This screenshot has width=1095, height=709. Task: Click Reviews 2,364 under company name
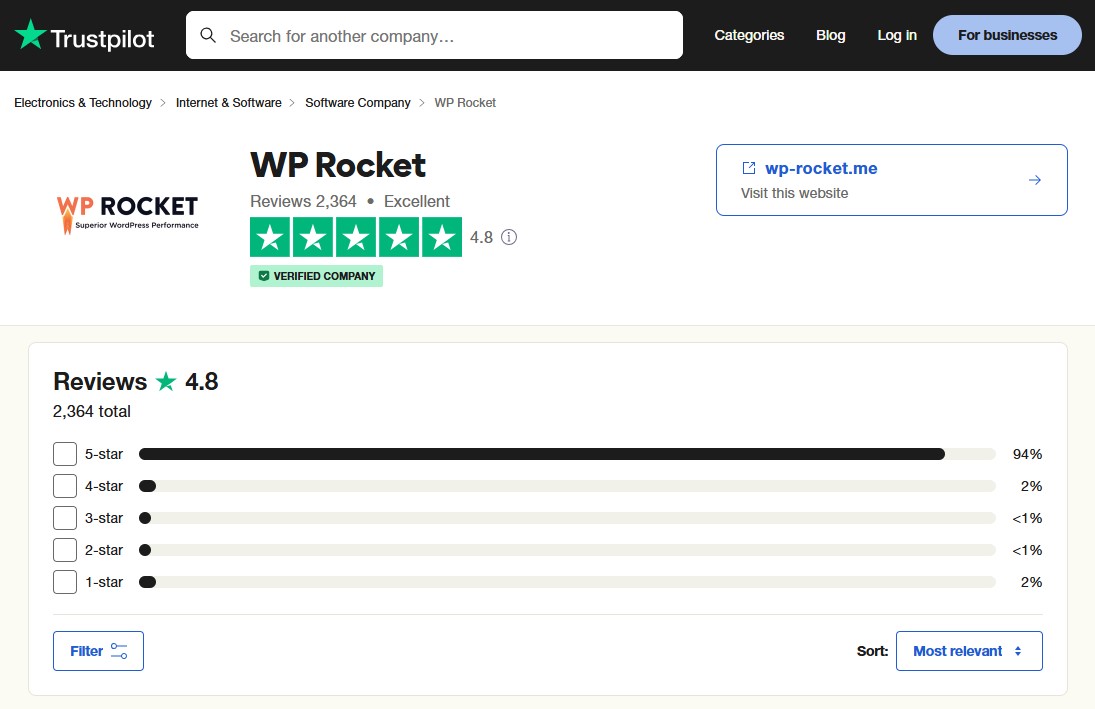coord(303,201)
